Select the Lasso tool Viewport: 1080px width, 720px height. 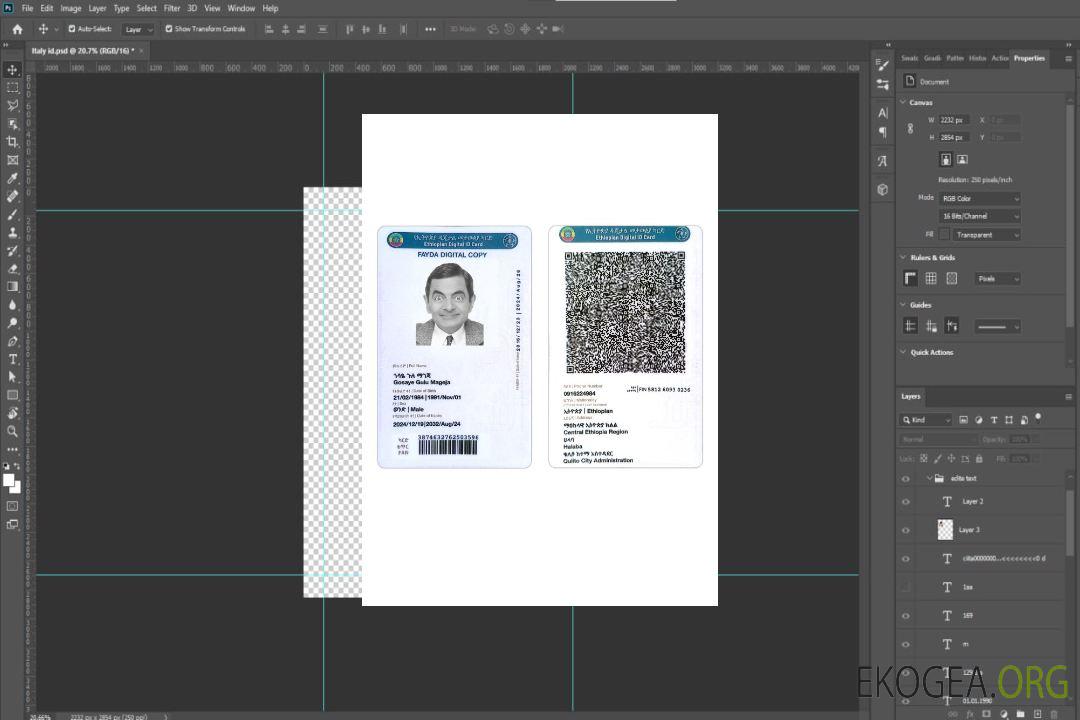(x=13, y=105)
